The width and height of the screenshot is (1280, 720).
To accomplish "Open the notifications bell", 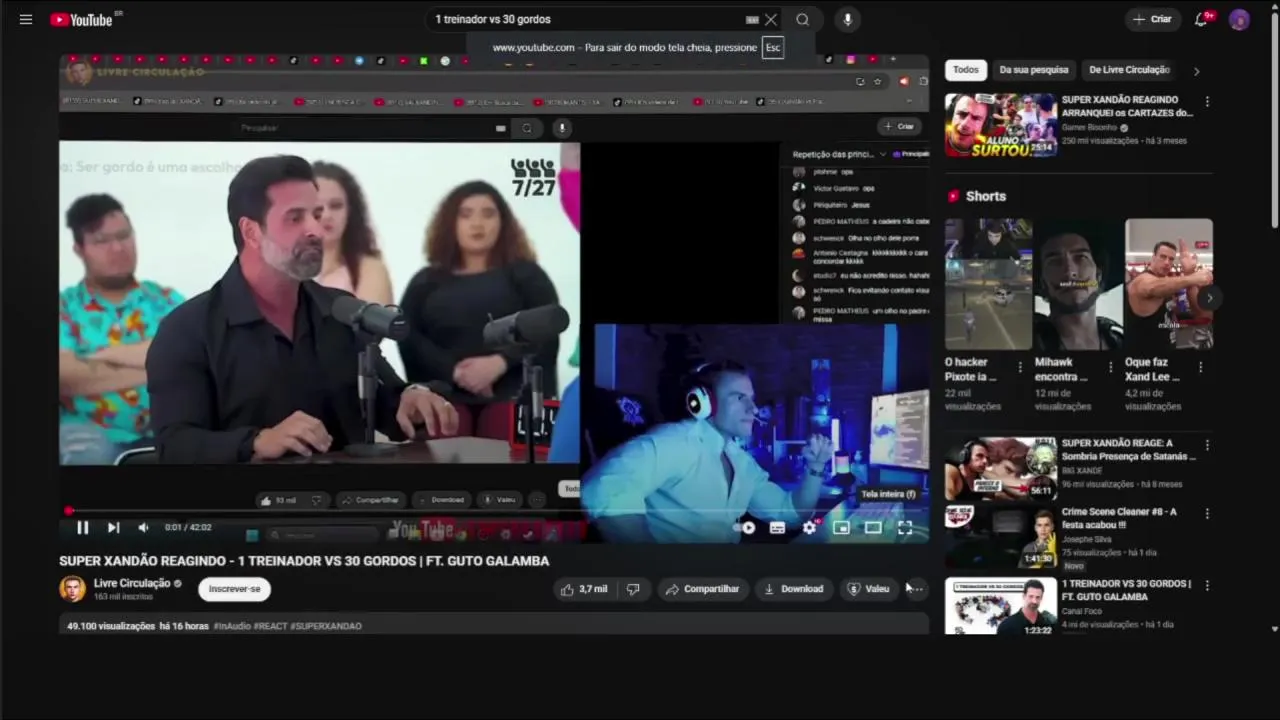I will 1201,19.
